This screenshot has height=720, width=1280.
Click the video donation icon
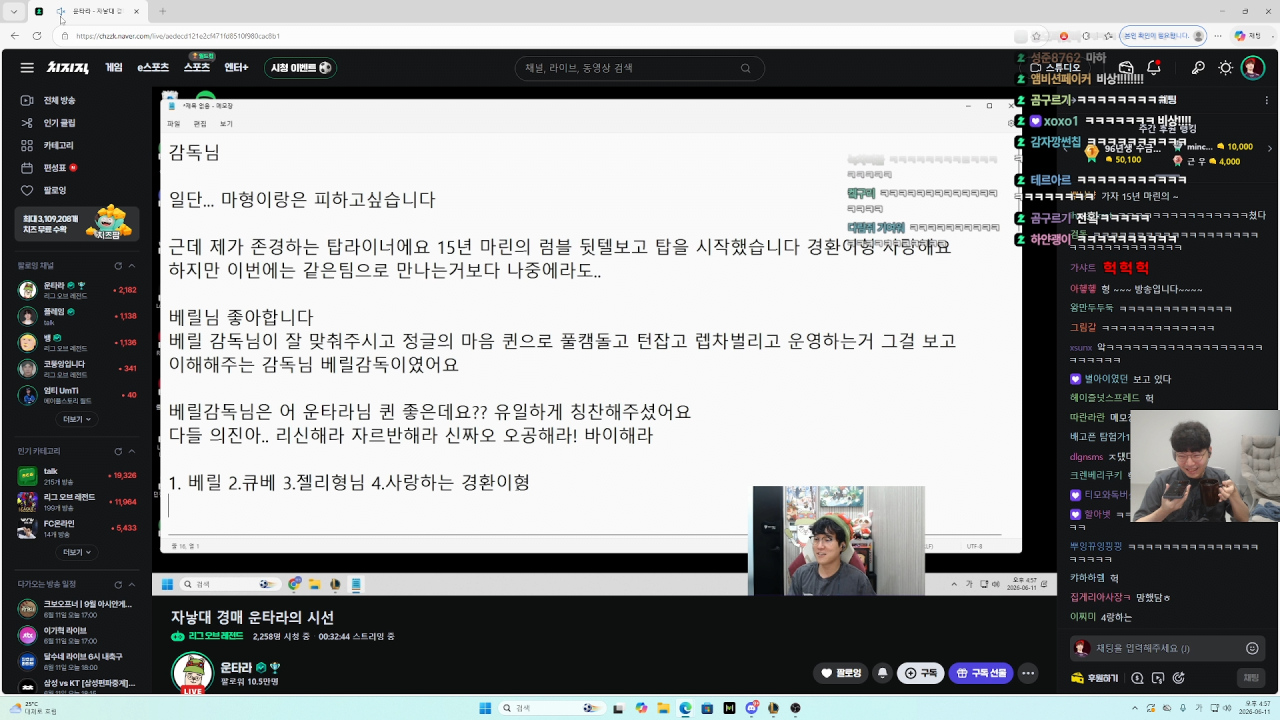coord(1158,678)
